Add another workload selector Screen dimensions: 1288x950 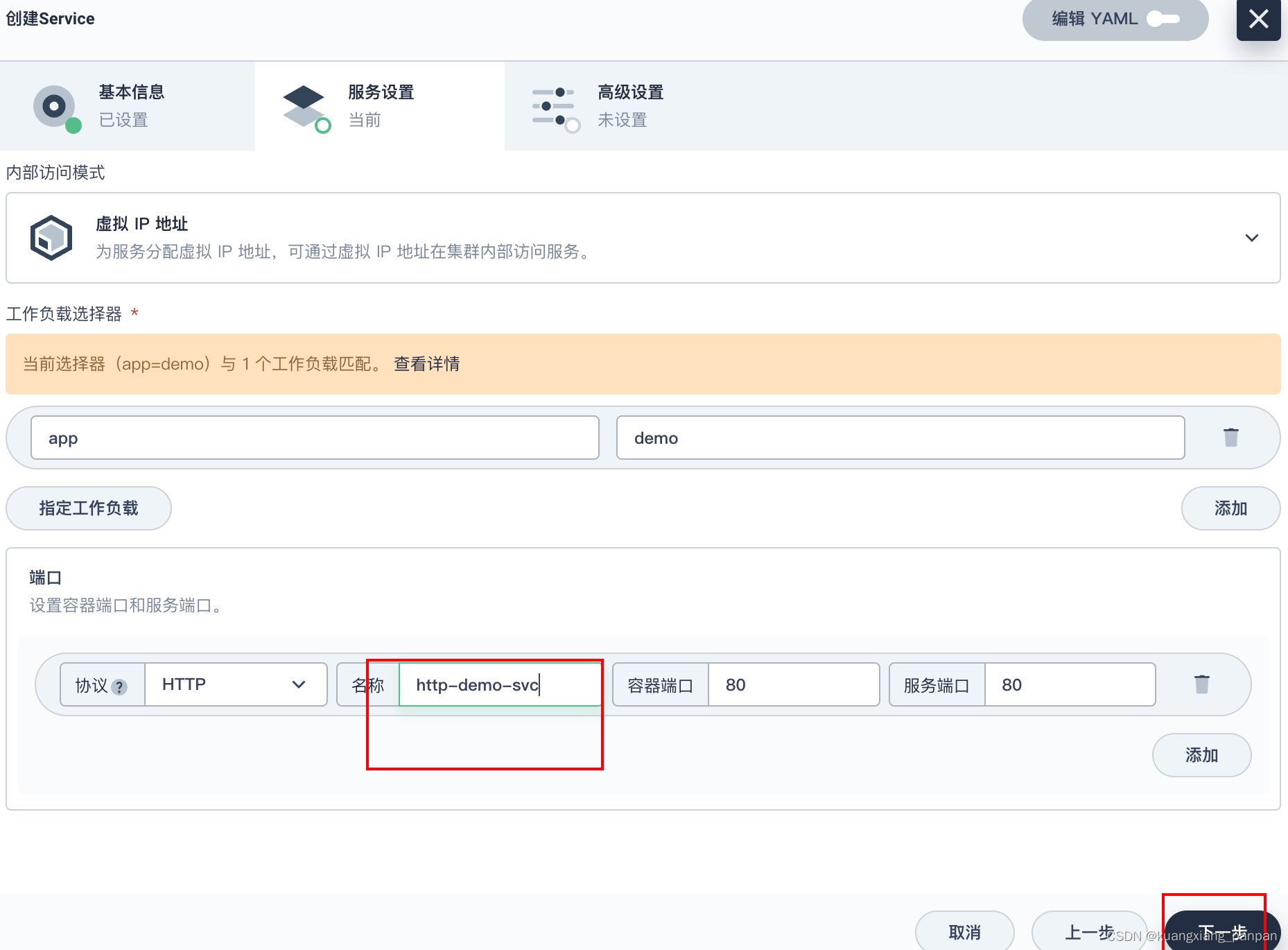[x=1230, y=508]
